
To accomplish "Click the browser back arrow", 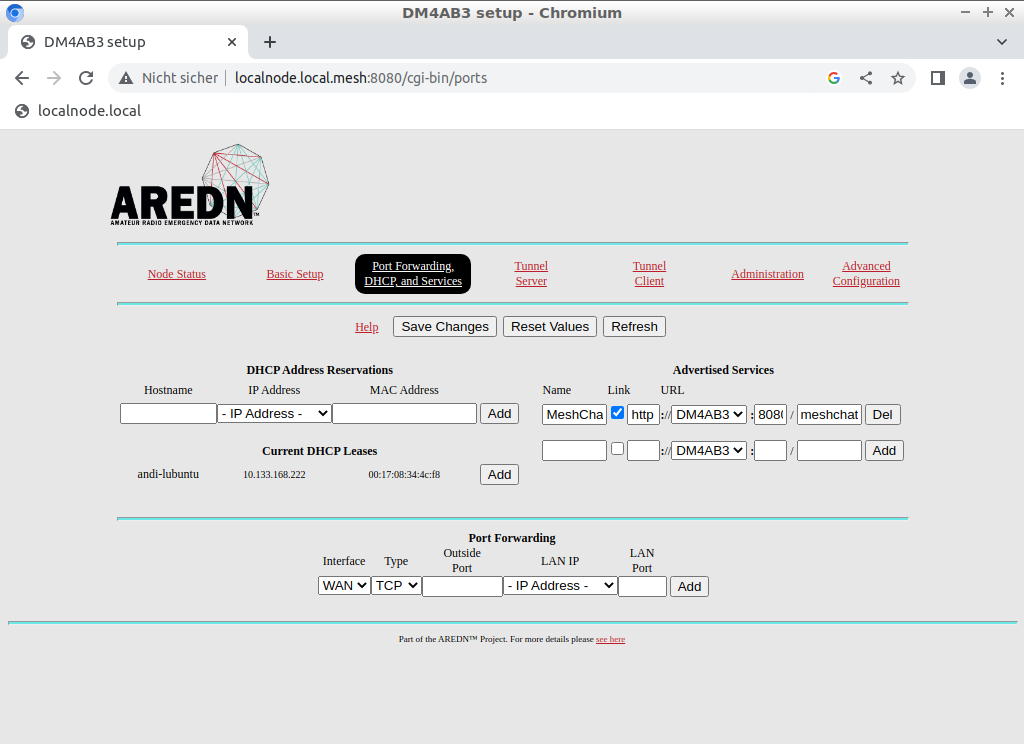I will pos(22,78).
